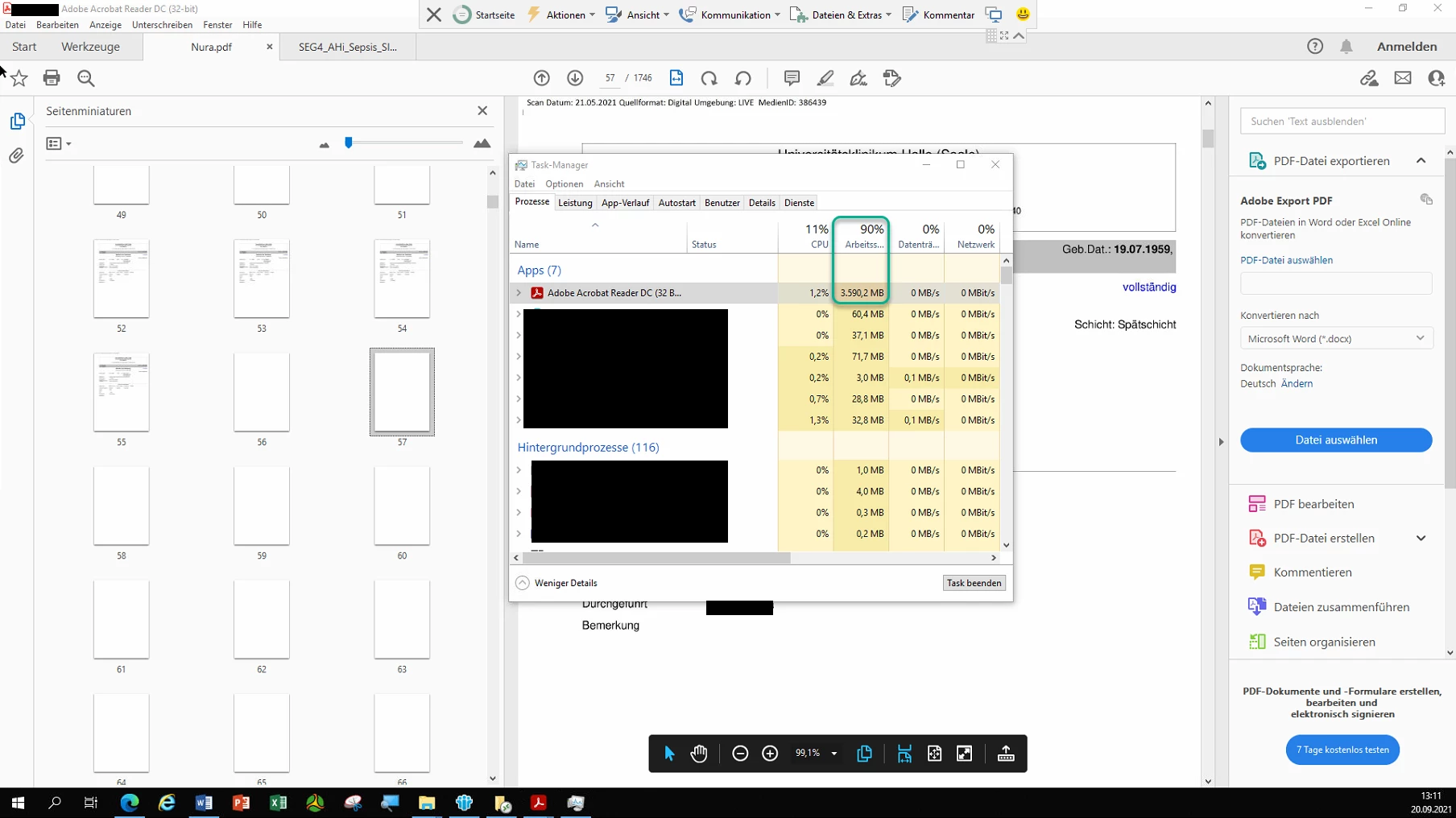Click Datei auswählen blue button

(x=1336, y=440)
